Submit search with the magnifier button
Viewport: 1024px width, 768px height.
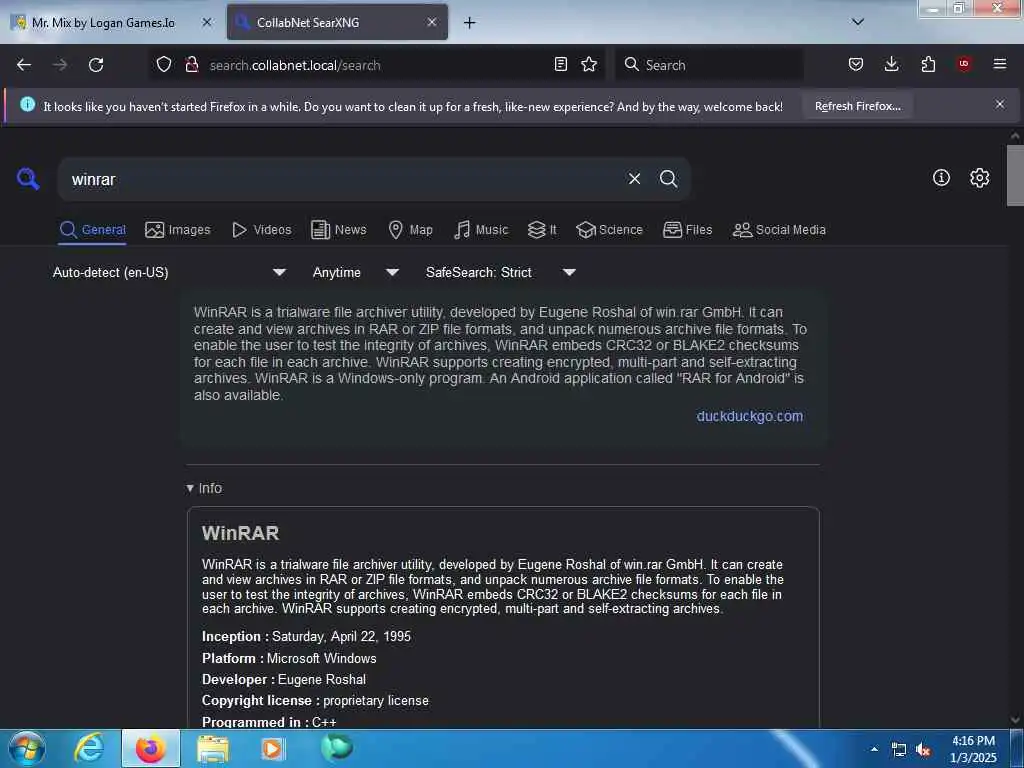click(668, 178)
